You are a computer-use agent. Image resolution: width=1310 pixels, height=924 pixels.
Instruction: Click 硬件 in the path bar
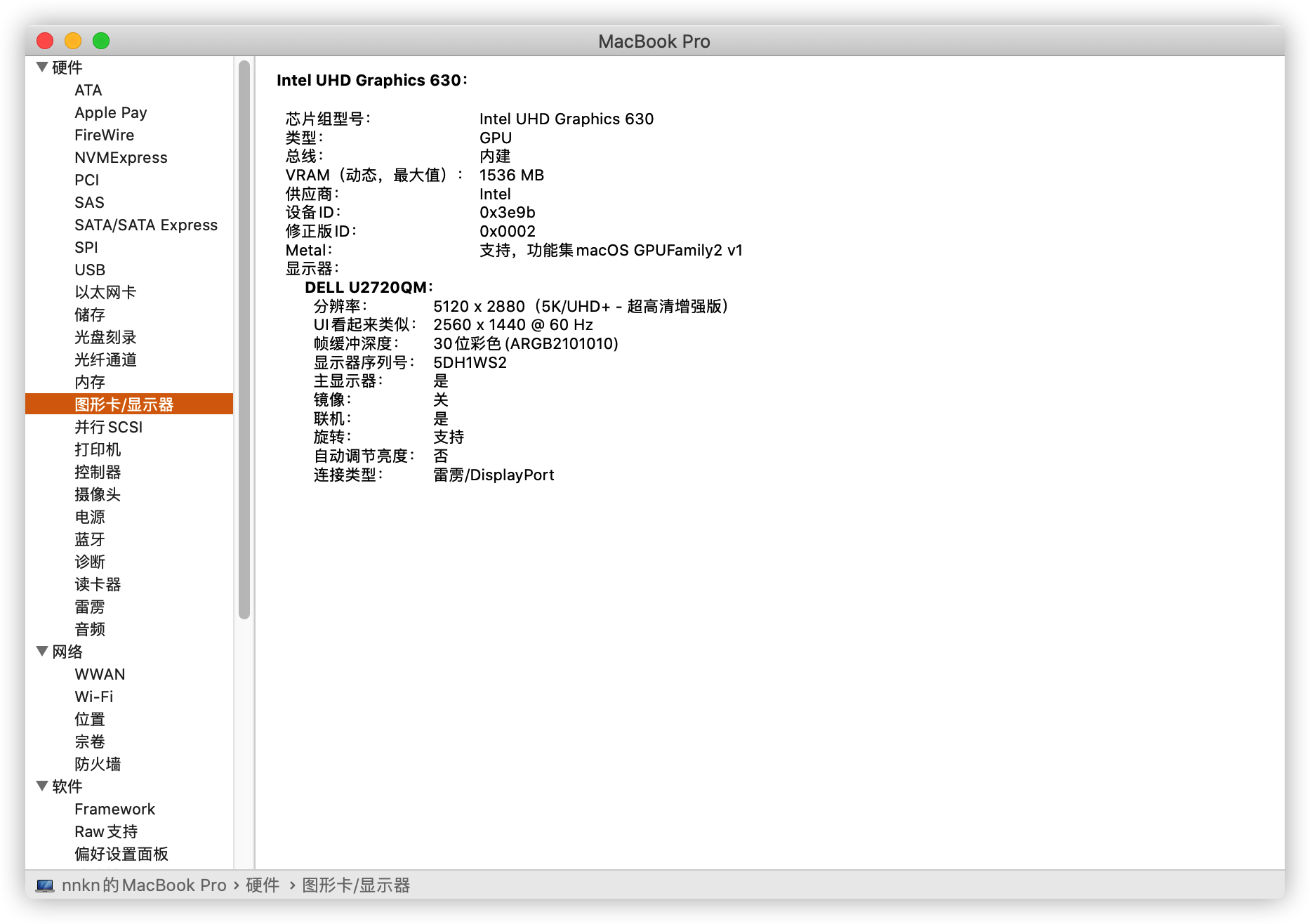coord(263,885)
